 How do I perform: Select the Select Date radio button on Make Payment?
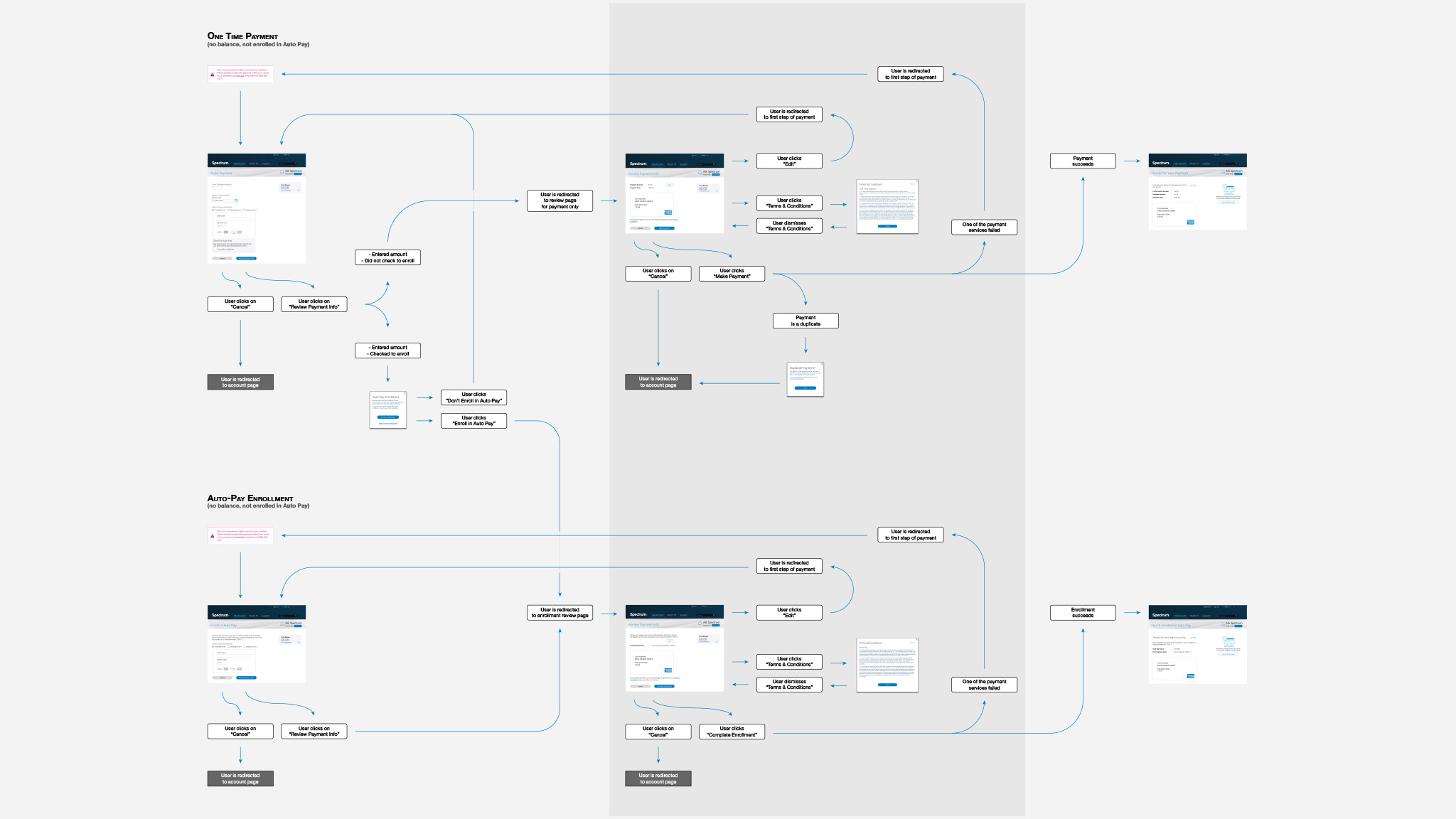pos(213,200)
